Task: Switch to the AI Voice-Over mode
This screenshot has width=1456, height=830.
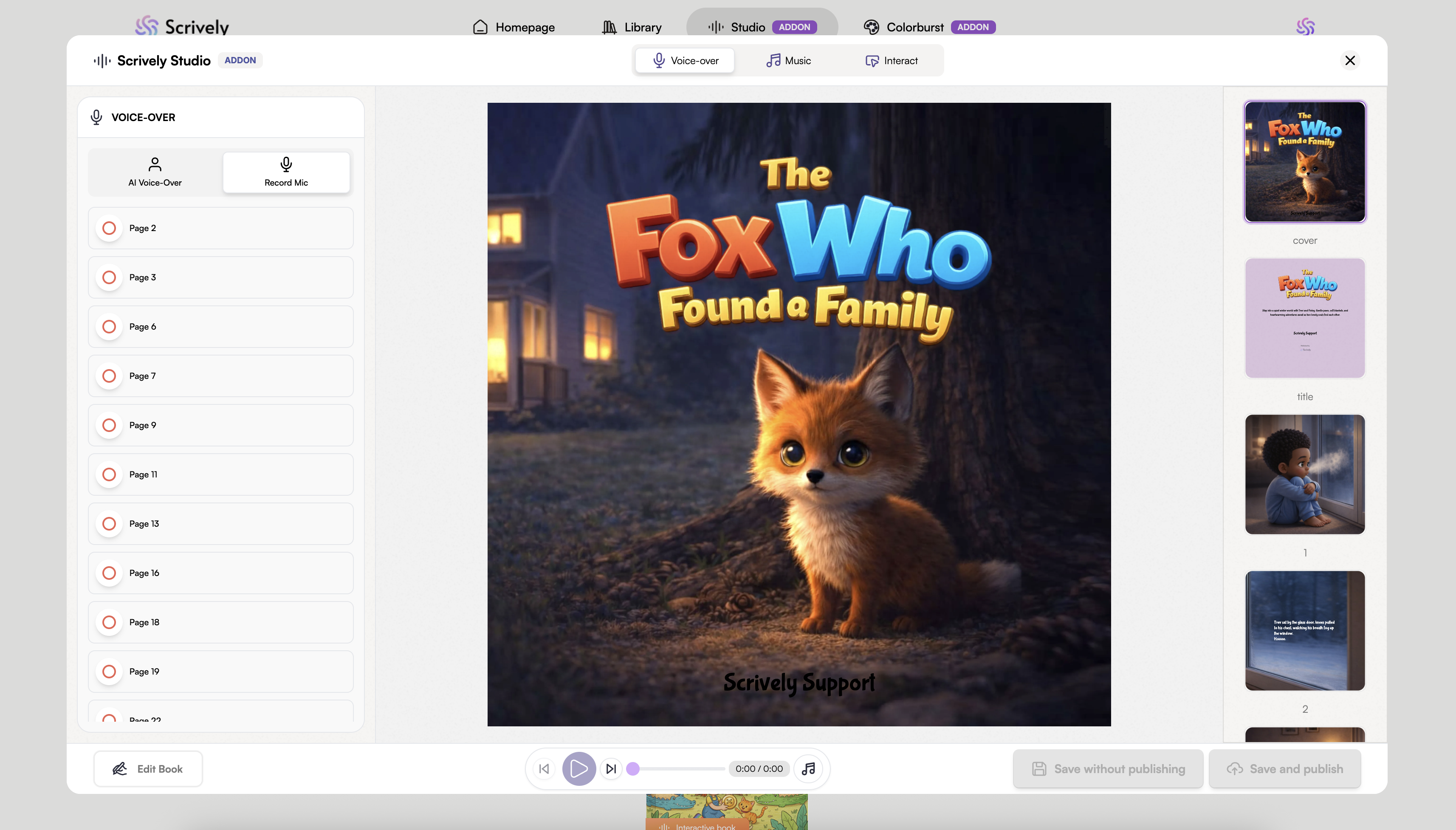Action: pos(155,172)
